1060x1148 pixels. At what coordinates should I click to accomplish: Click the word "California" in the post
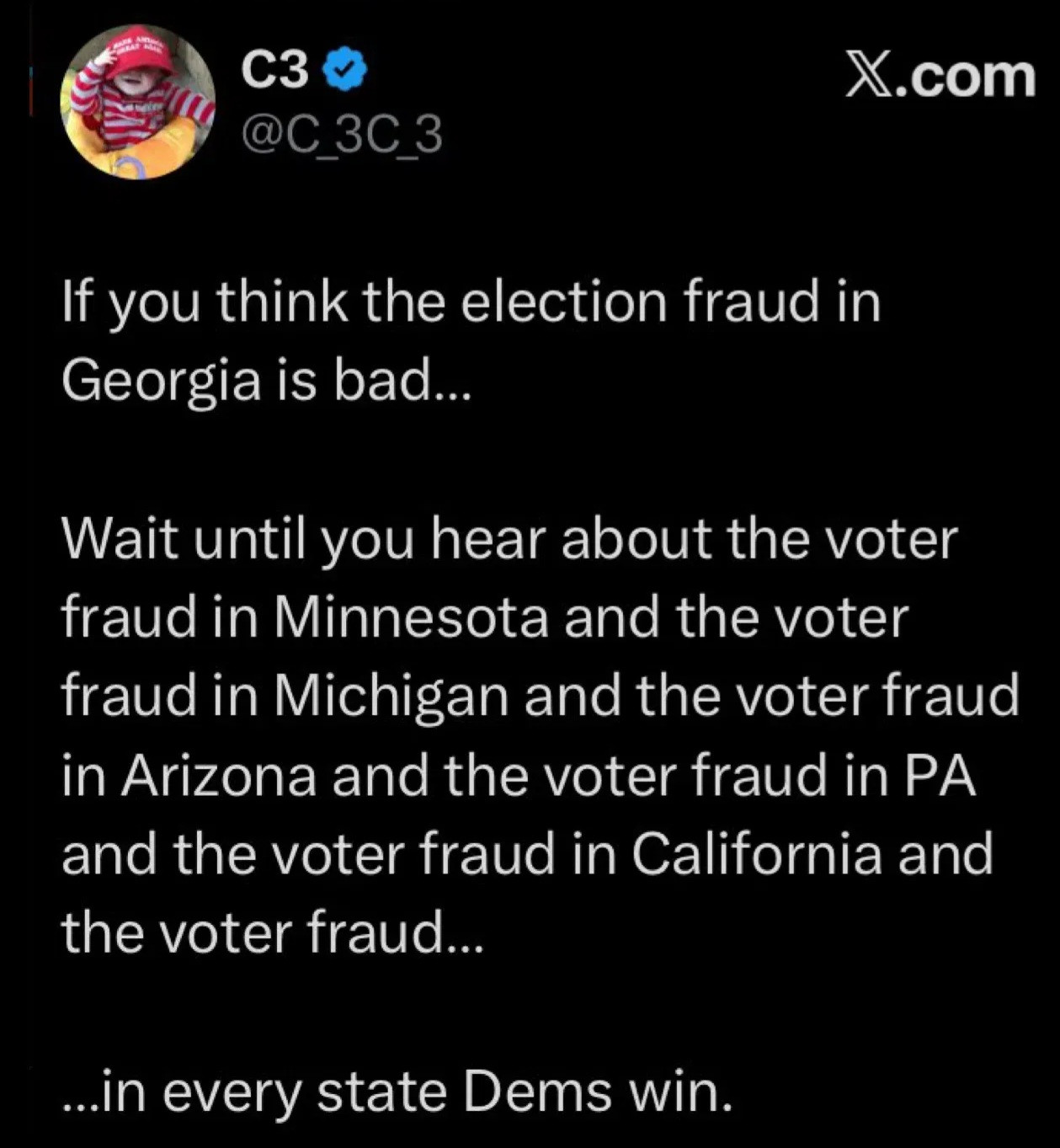757,854
